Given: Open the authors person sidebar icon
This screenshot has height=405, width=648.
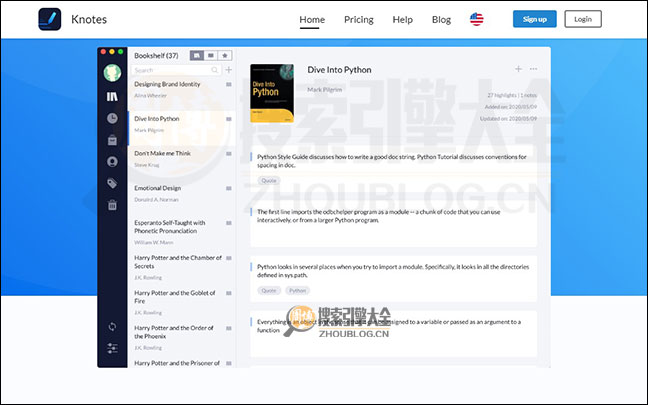Looking at the screenshot, I should (112, 162).
